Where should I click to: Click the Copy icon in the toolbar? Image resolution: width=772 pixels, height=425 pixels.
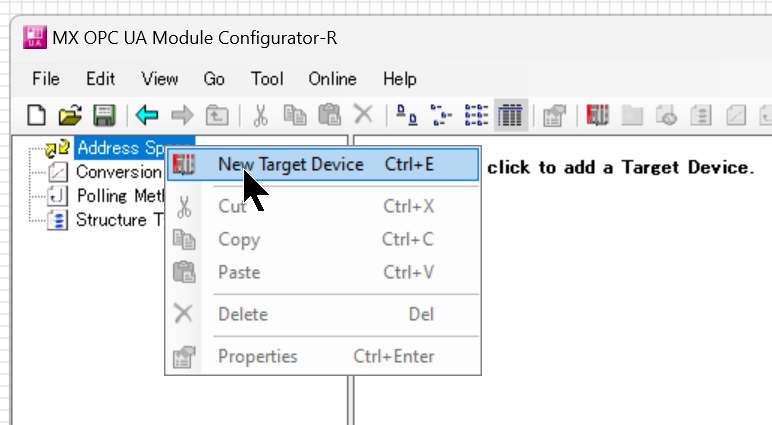point(295,116)
